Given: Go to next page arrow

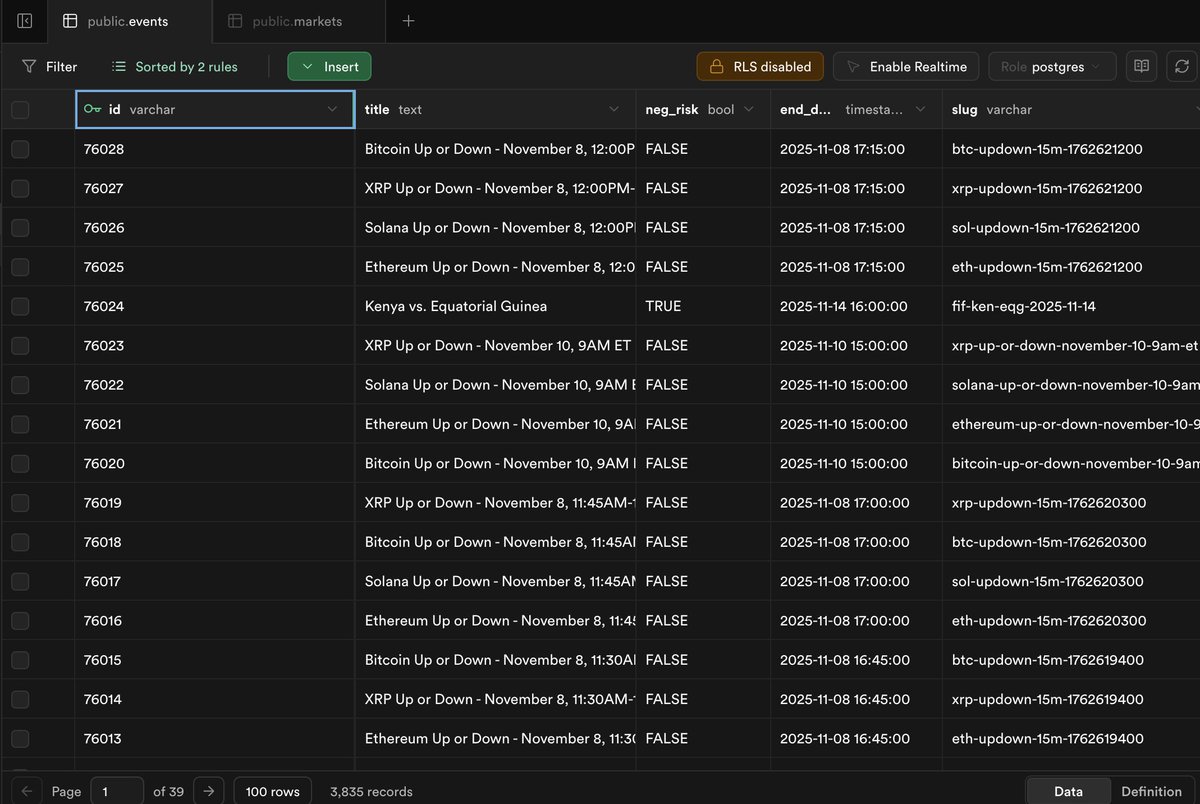Looking at the screenshot, I should click(x=208, y=791).
